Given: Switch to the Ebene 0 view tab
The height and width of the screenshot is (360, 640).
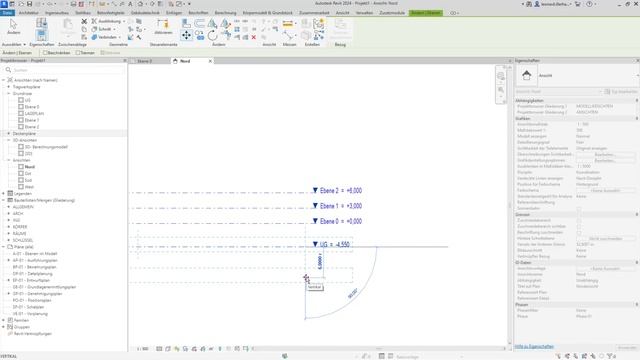Looking at the screenshot, I should click(x=144, y=61).
